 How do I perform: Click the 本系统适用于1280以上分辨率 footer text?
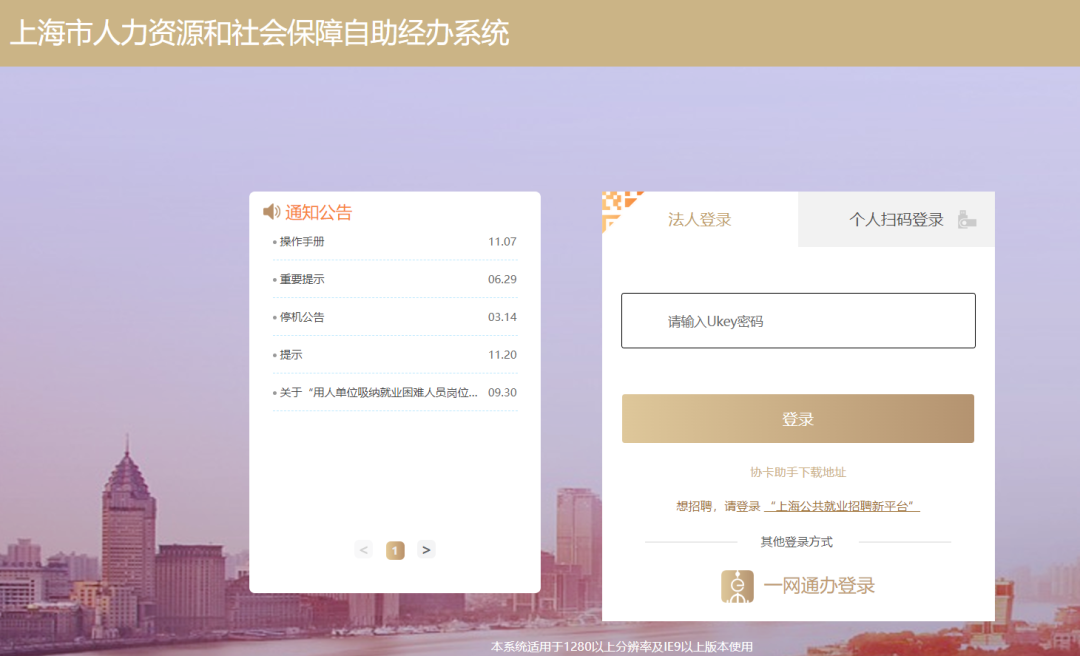621,647
